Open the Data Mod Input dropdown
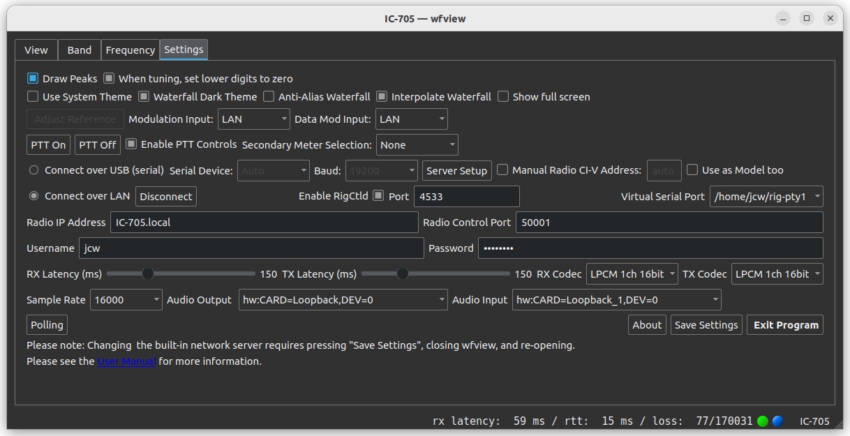Image resolution: width=850 pixels, height=436 pixels. pyautogui.click(x=411, y=119)
